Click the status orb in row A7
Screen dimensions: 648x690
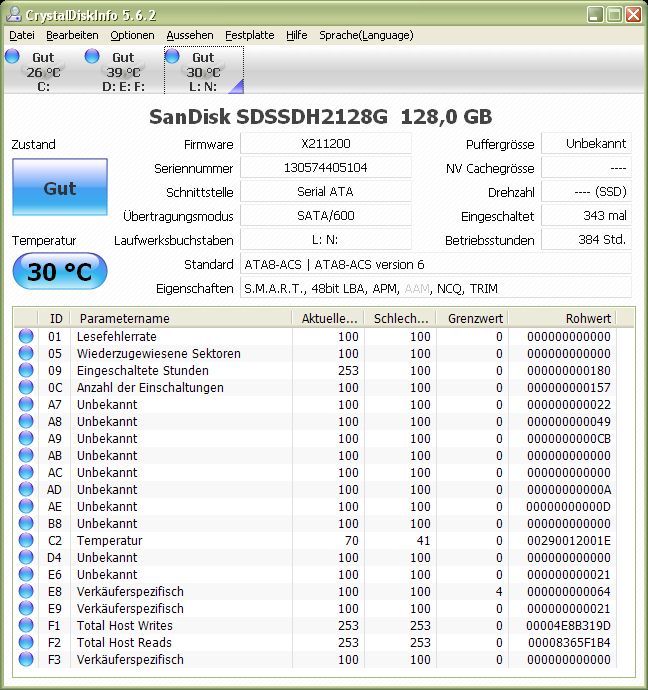[x=26, y=404]
